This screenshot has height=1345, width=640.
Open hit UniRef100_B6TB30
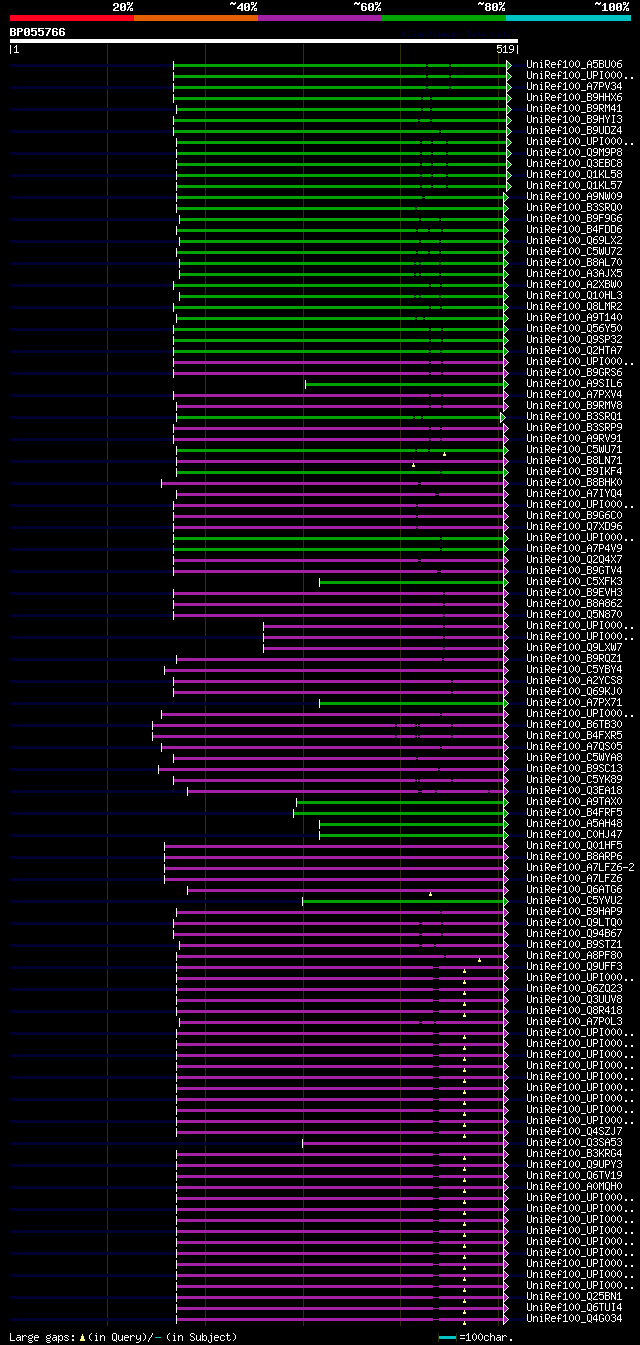(x=574, y=724)
